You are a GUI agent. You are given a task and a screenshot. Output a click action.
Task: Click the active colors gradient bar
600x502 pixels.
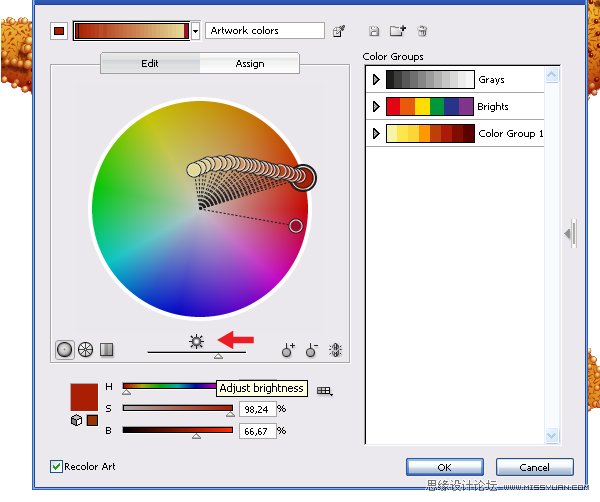point(132,31)
